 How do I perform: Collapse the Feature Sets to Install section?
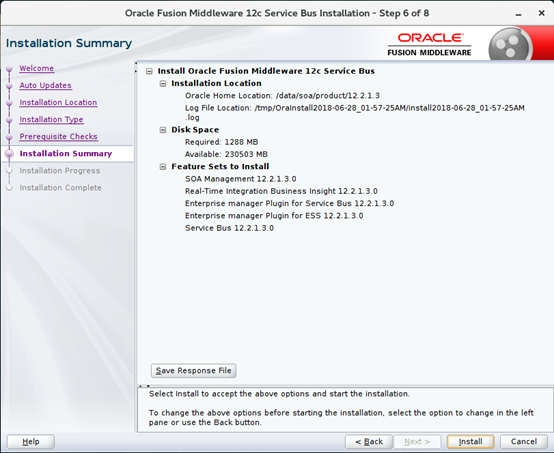click(163, 167)
